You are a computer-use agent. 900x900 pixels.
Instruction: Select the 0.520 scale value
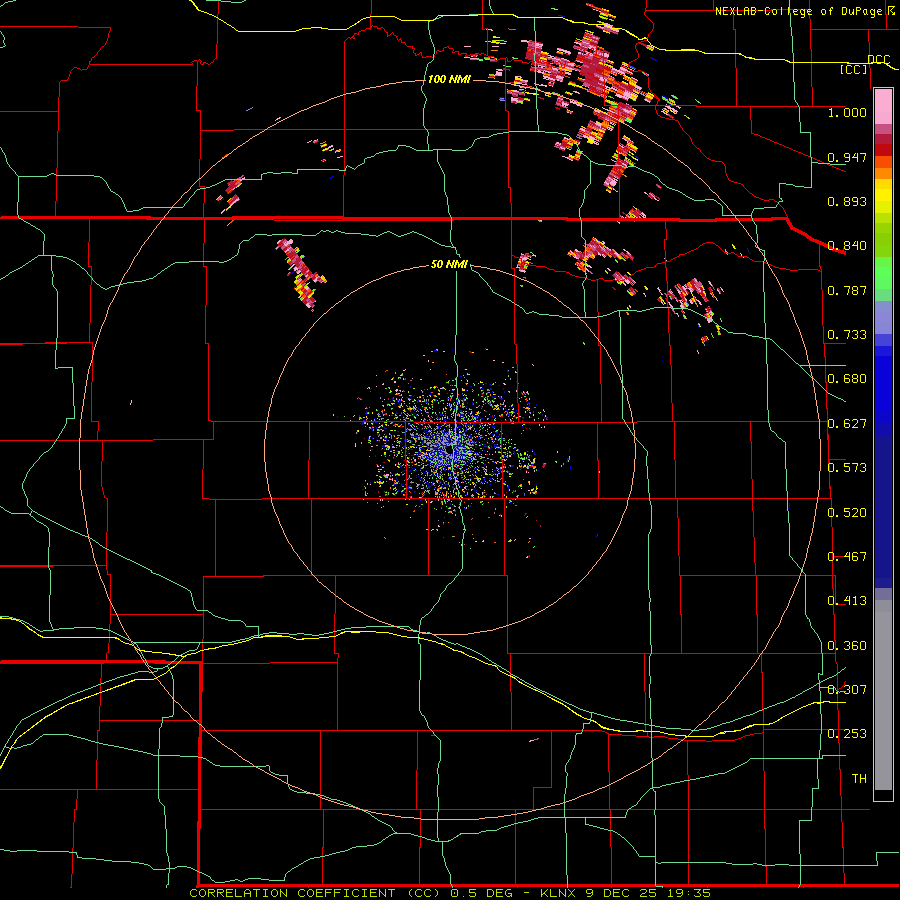pos(847,513)
